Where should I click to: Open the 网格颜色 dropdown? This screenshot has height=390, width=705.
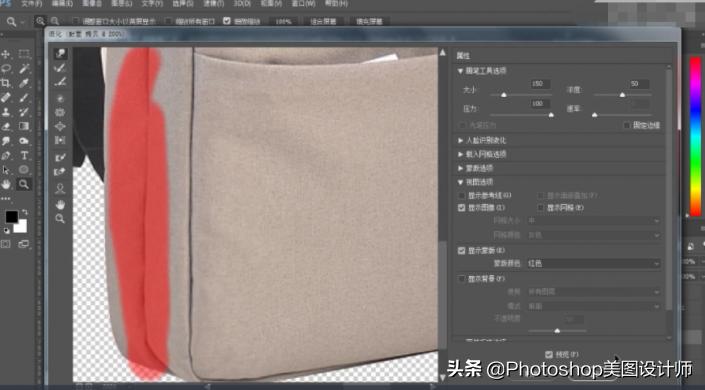tap(593, 235)
